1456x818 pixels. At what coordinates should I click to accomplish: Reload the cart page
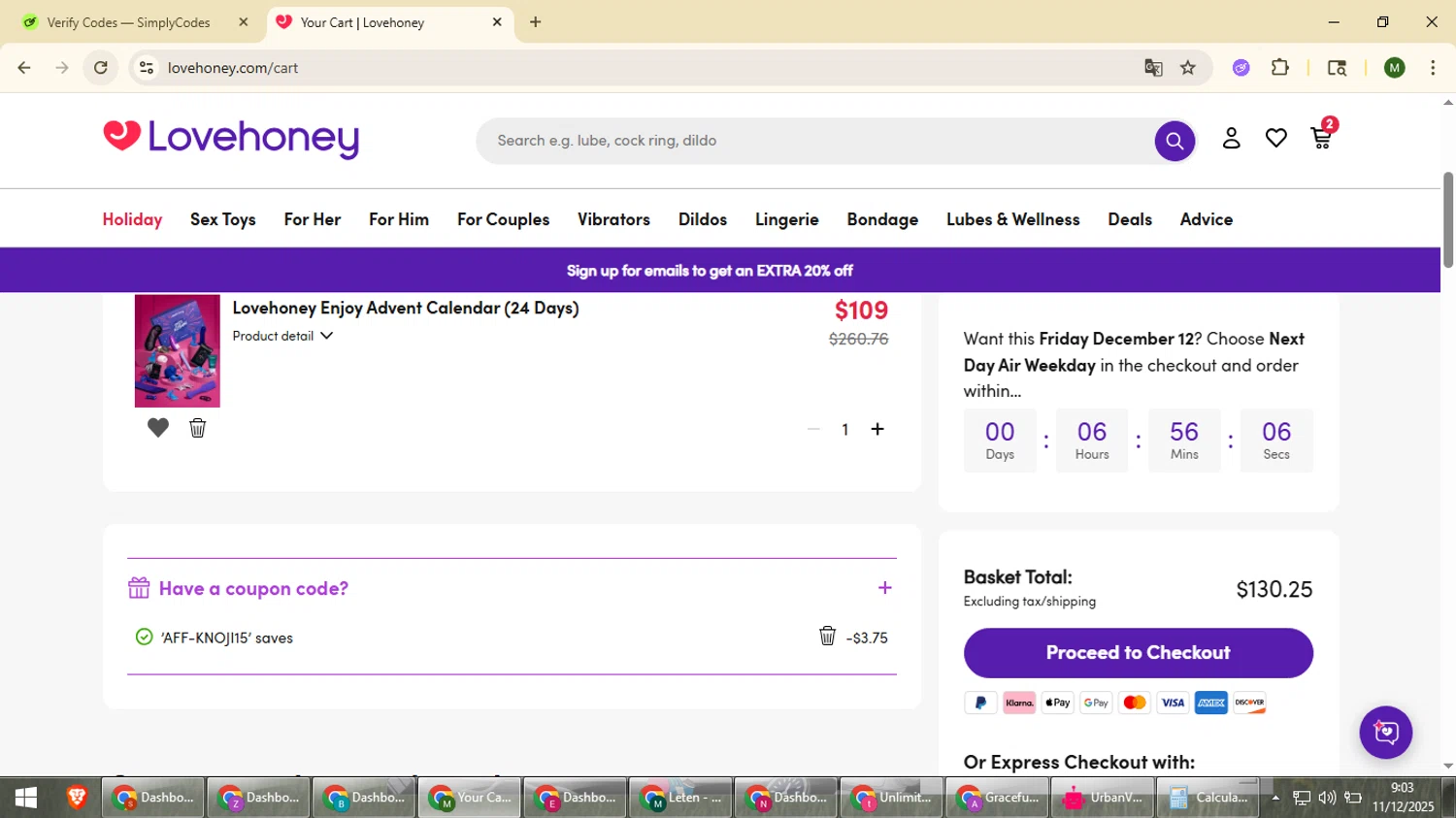pyautogui.click(x=101, y=68)
